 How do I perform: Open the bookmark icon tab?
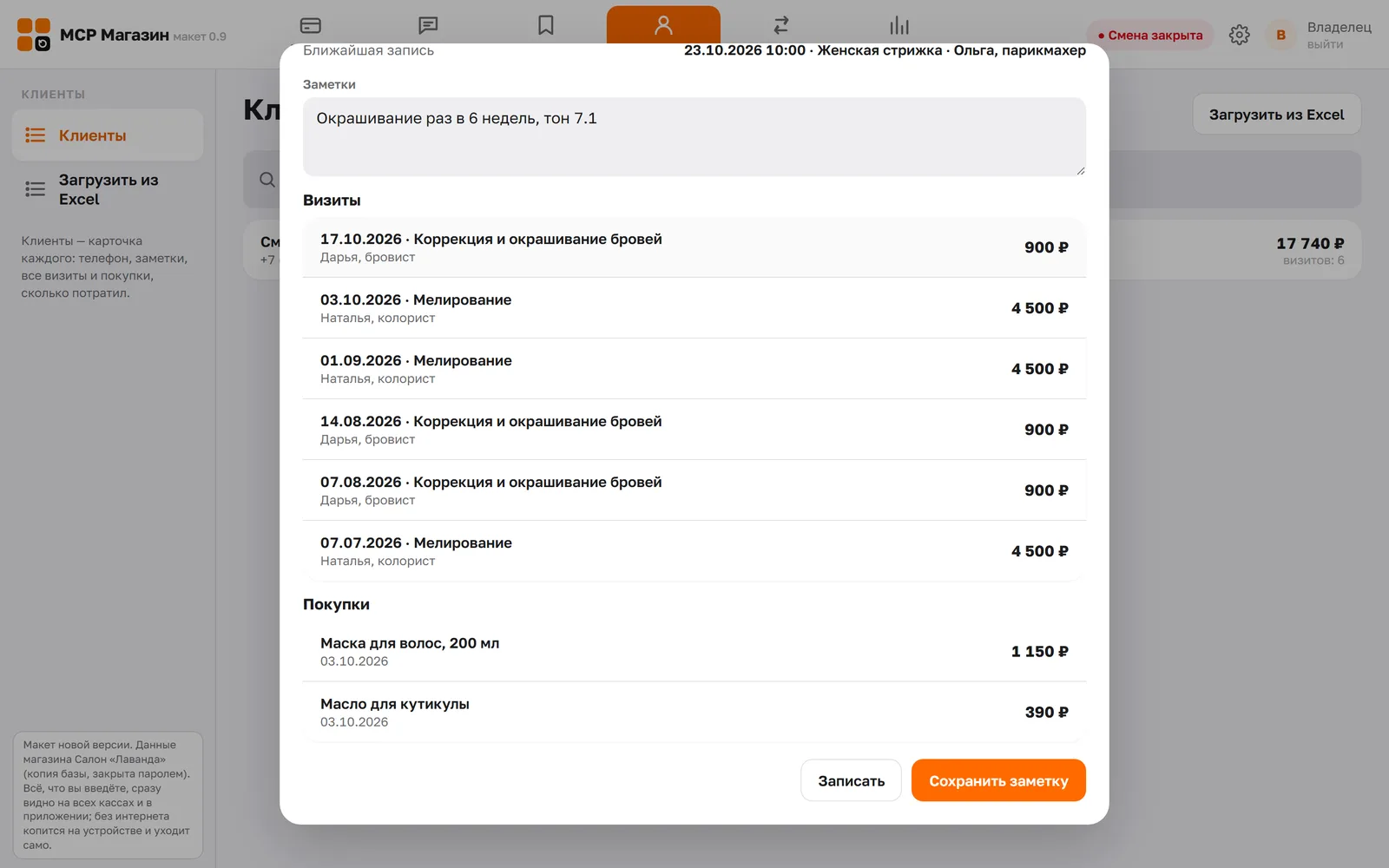click(546, 25)
